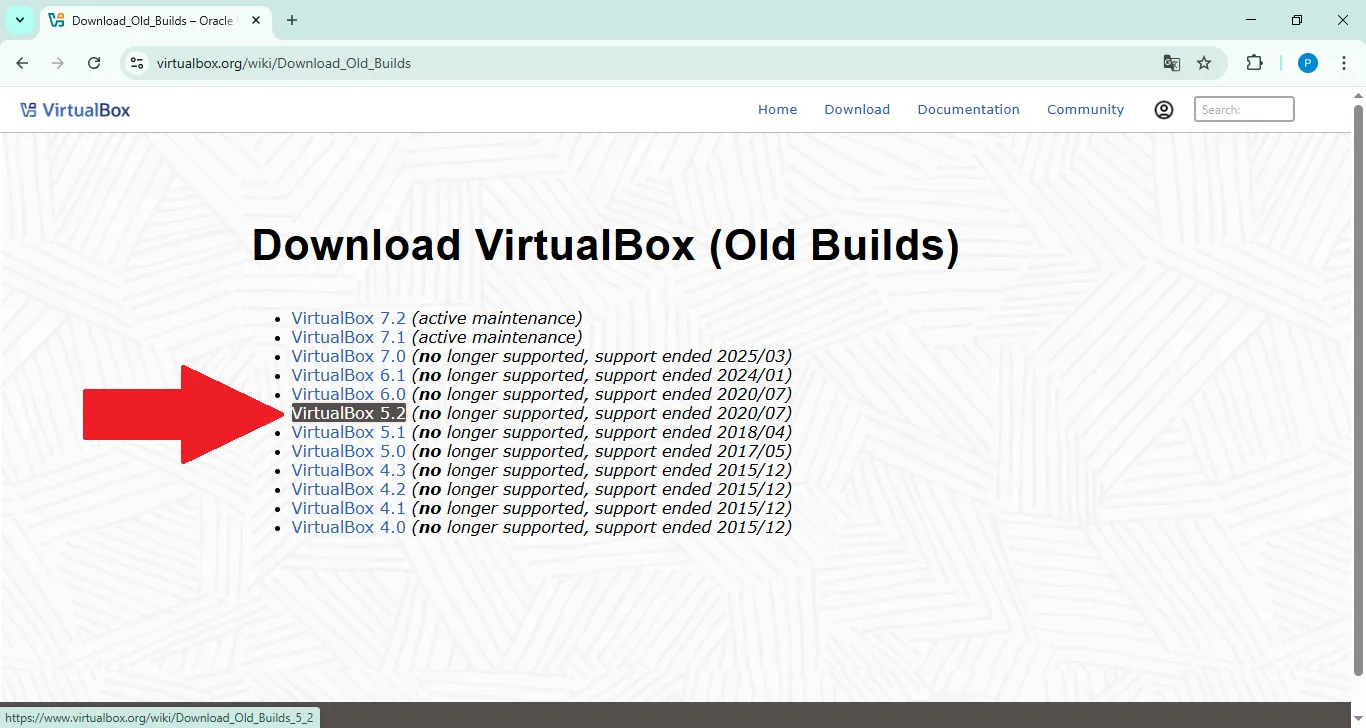Open the Chrome profile avatar
1366x728 pixels.
pyautogui.click(x=1307, y=62)
